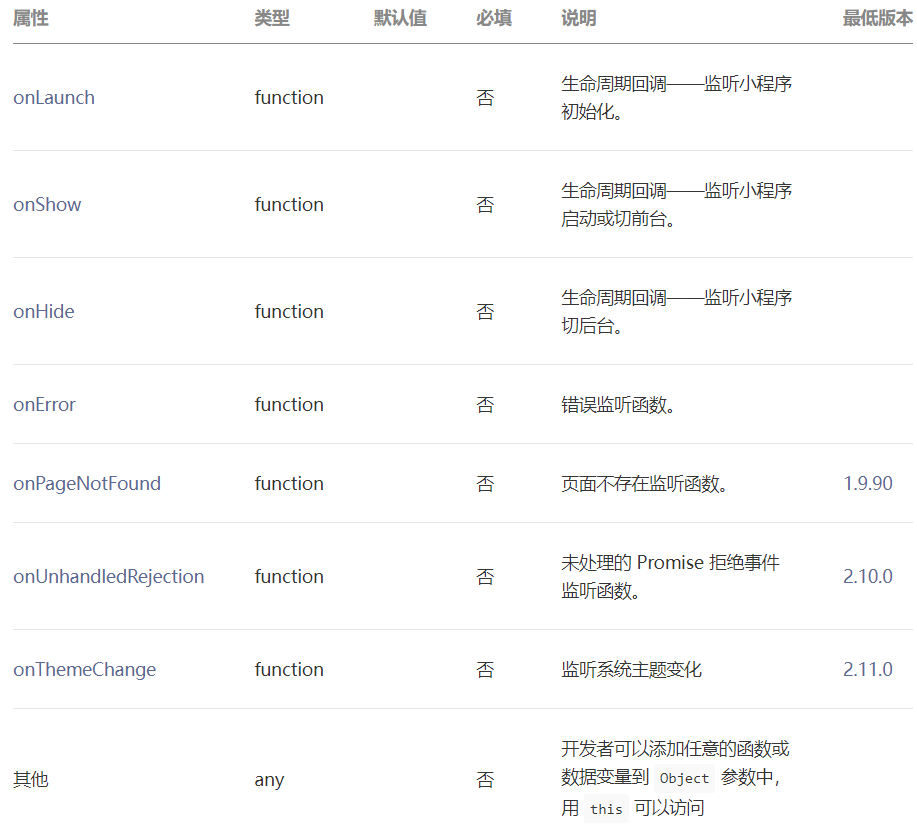Click 否 in the onError row
This screenshot has height=824, width=917.
click(x=485, y=405)
